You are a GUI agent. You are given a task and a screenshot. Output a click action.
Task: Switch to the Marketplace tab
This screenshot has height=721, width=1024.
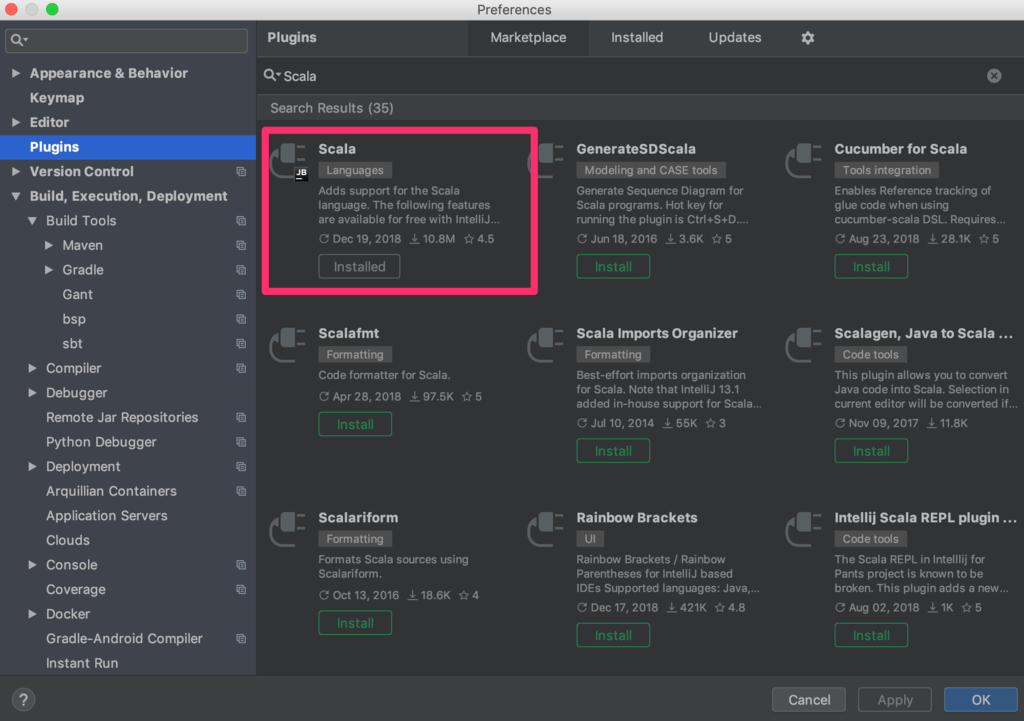pyautogui.click(x=528, y=38)
